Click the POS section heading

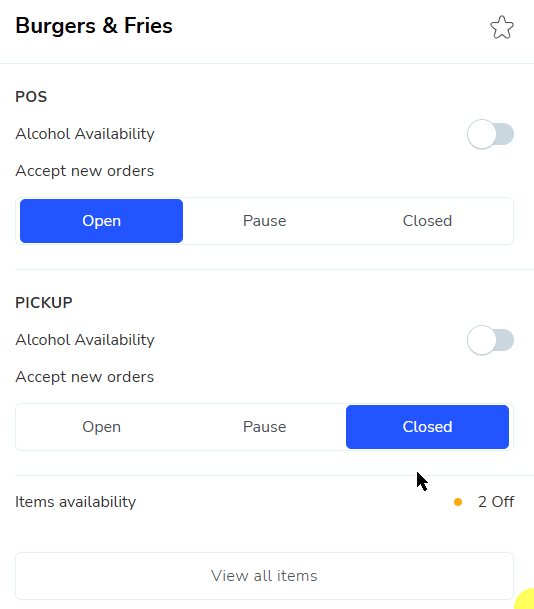[31, 97]
